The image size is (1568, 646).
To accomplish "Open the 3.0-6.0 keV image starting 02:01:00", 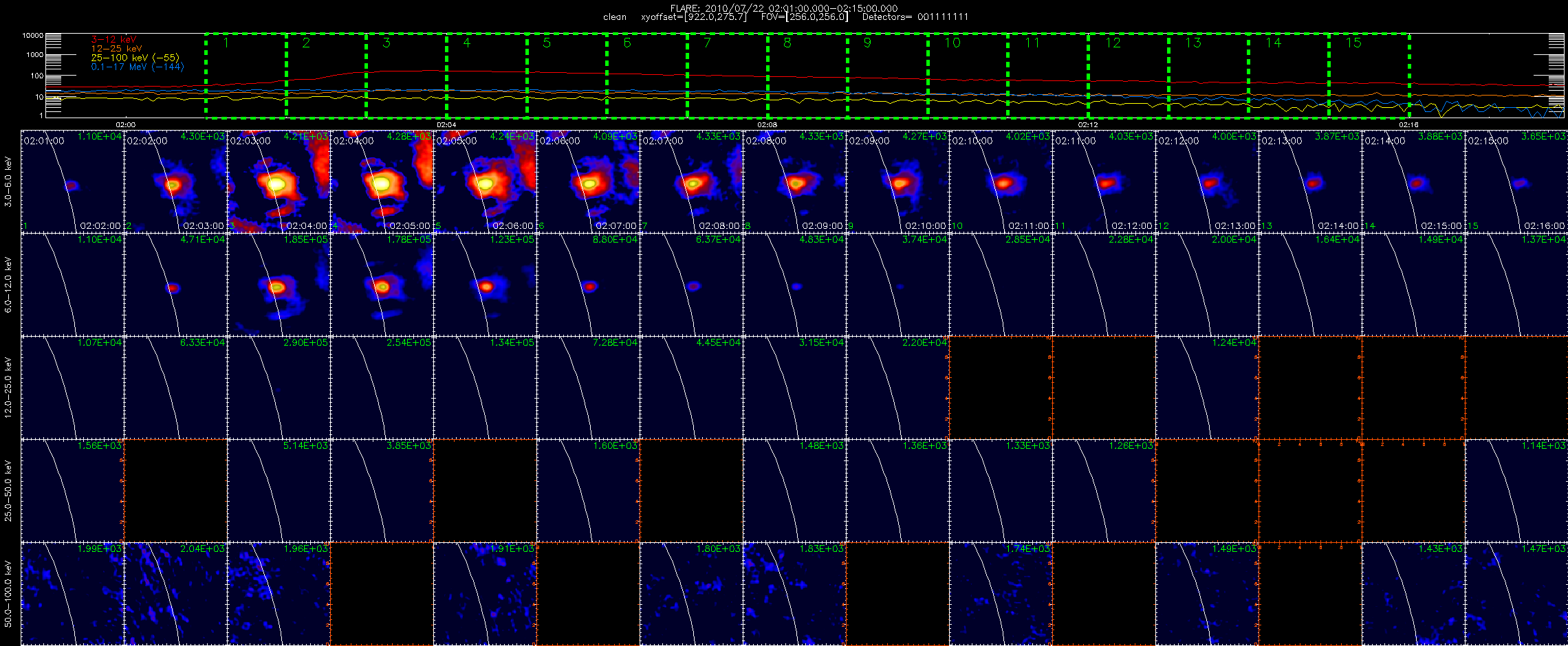I will (72, 181).
